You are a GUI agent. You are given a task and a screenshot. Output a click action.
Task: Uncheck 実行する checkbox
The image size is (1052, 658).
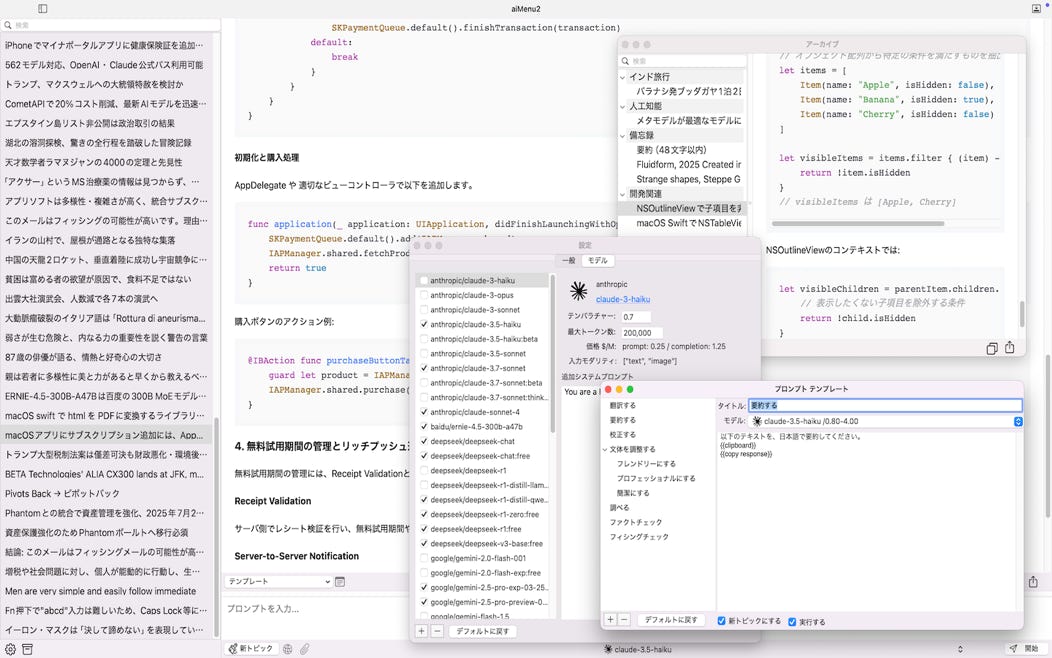(x=792, y=622)
